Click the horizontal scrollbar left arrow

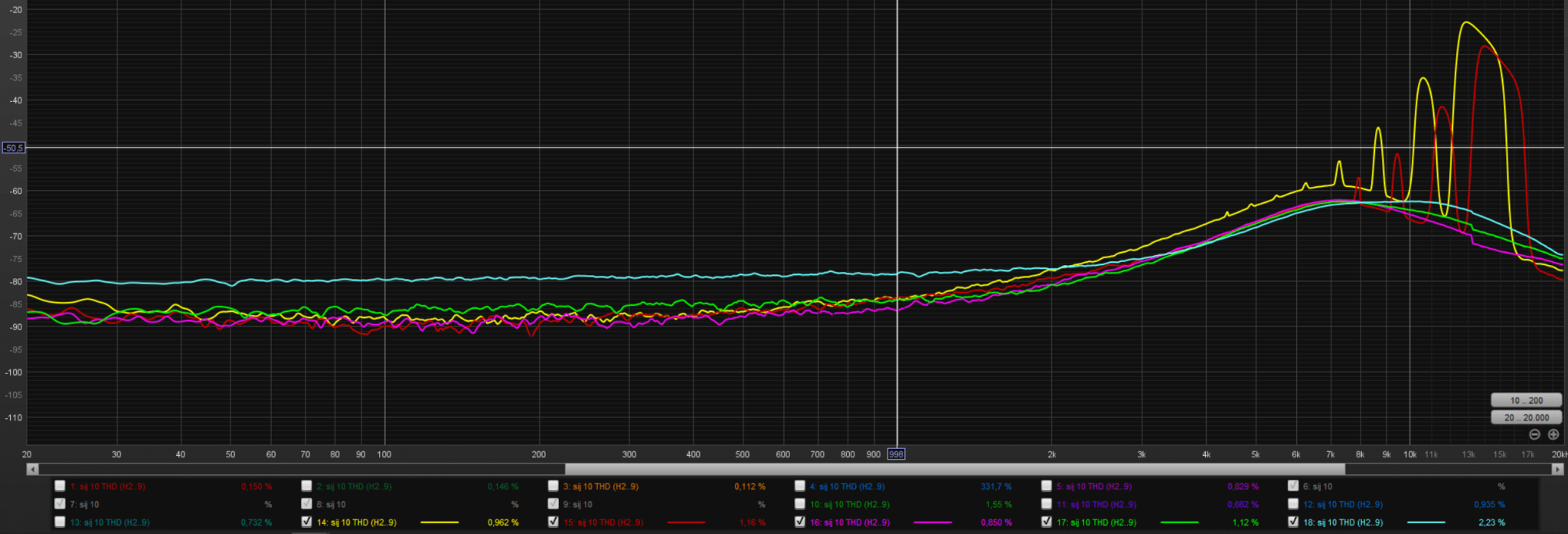[x=32, y=469]
